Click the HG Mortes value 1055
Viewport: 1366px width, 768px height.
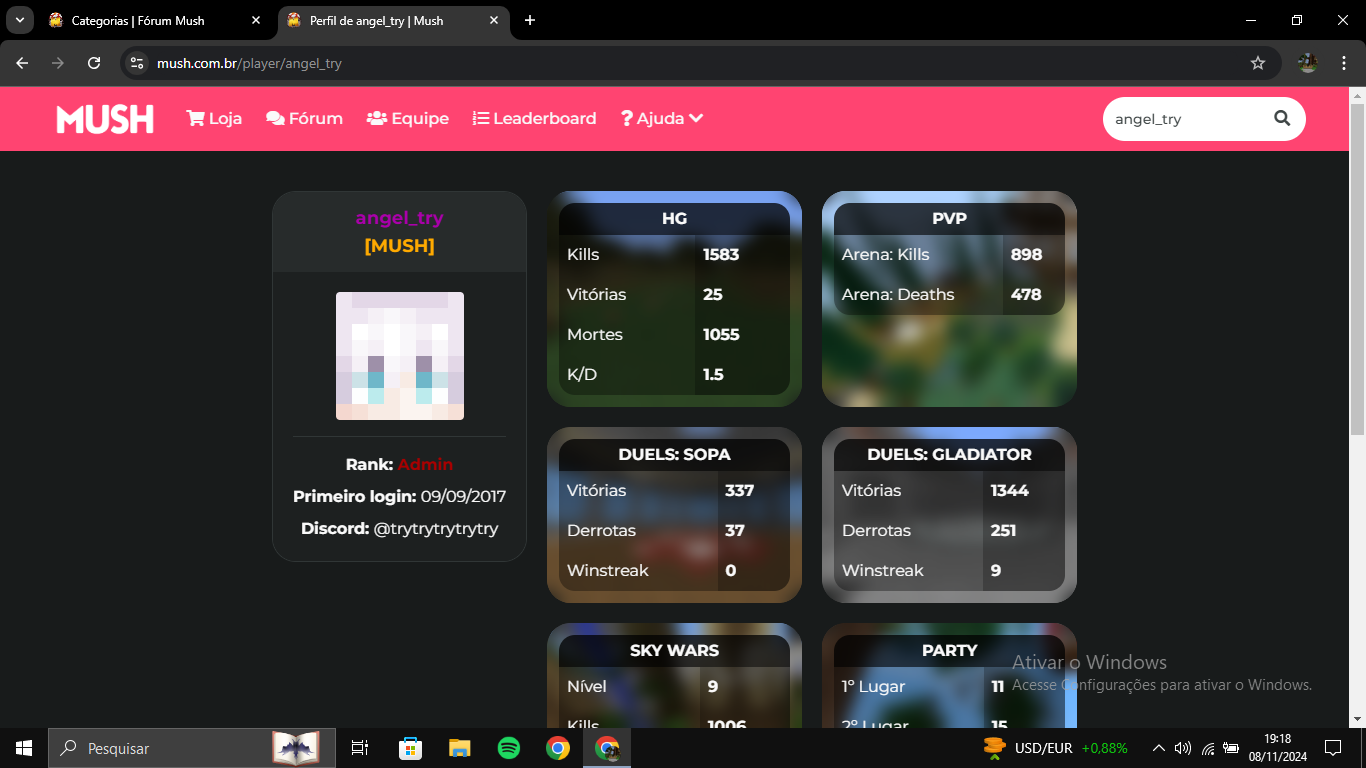point(721,334)
